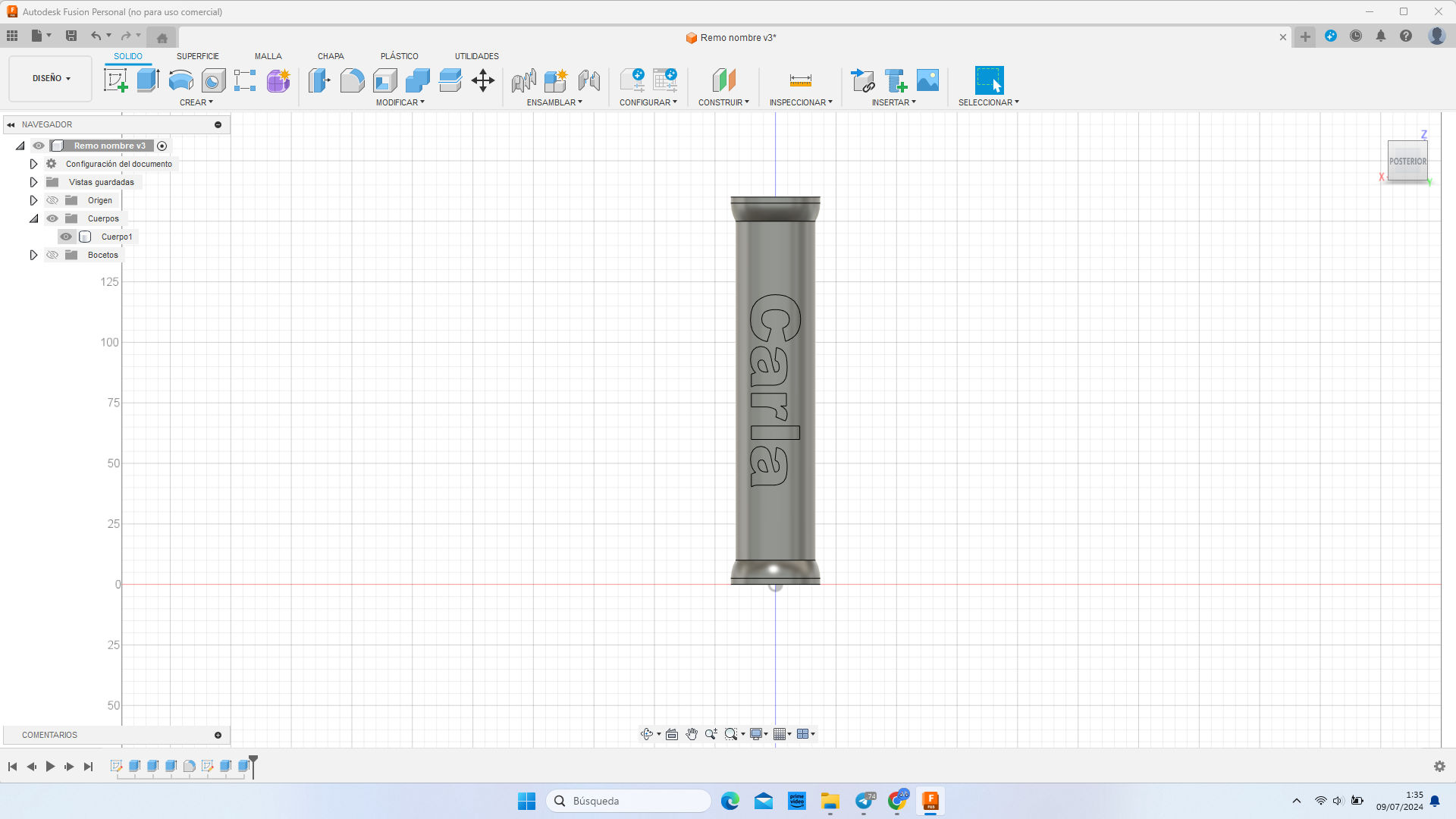This screenshot has width=1456, height=819.
Task: Open the Create Form purple tool
Action: [x=278, y=80]
